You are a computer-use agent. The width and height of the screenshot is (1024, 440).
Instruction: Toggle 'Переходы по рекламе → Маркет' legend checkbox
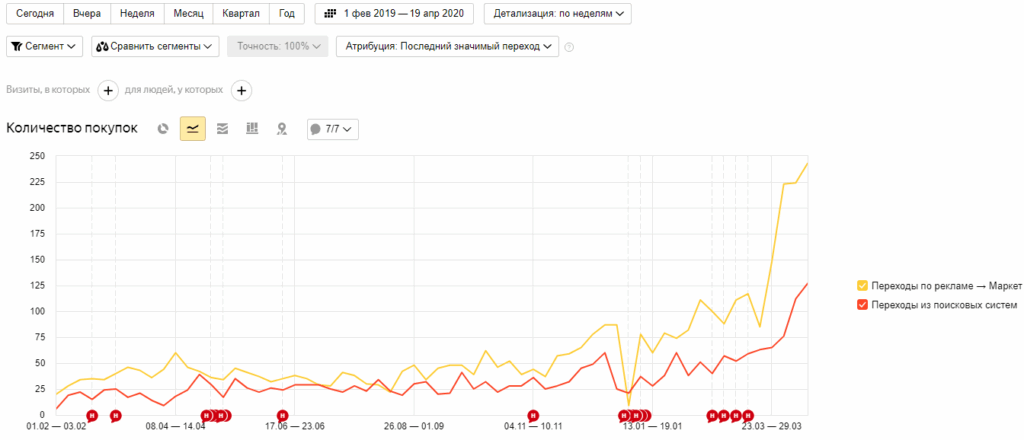pos(863,286)
